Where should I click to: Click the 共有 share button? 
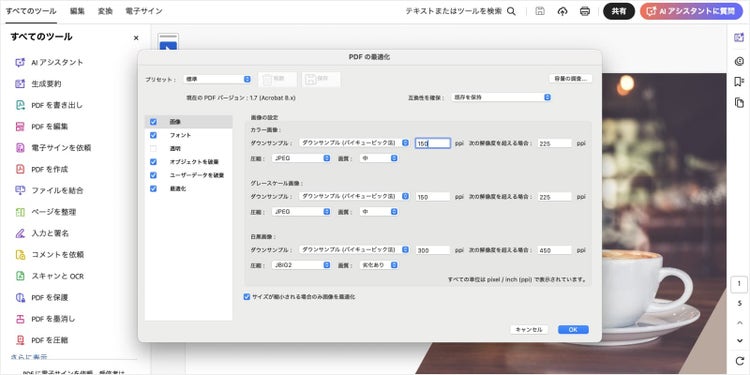coord(619,11)
